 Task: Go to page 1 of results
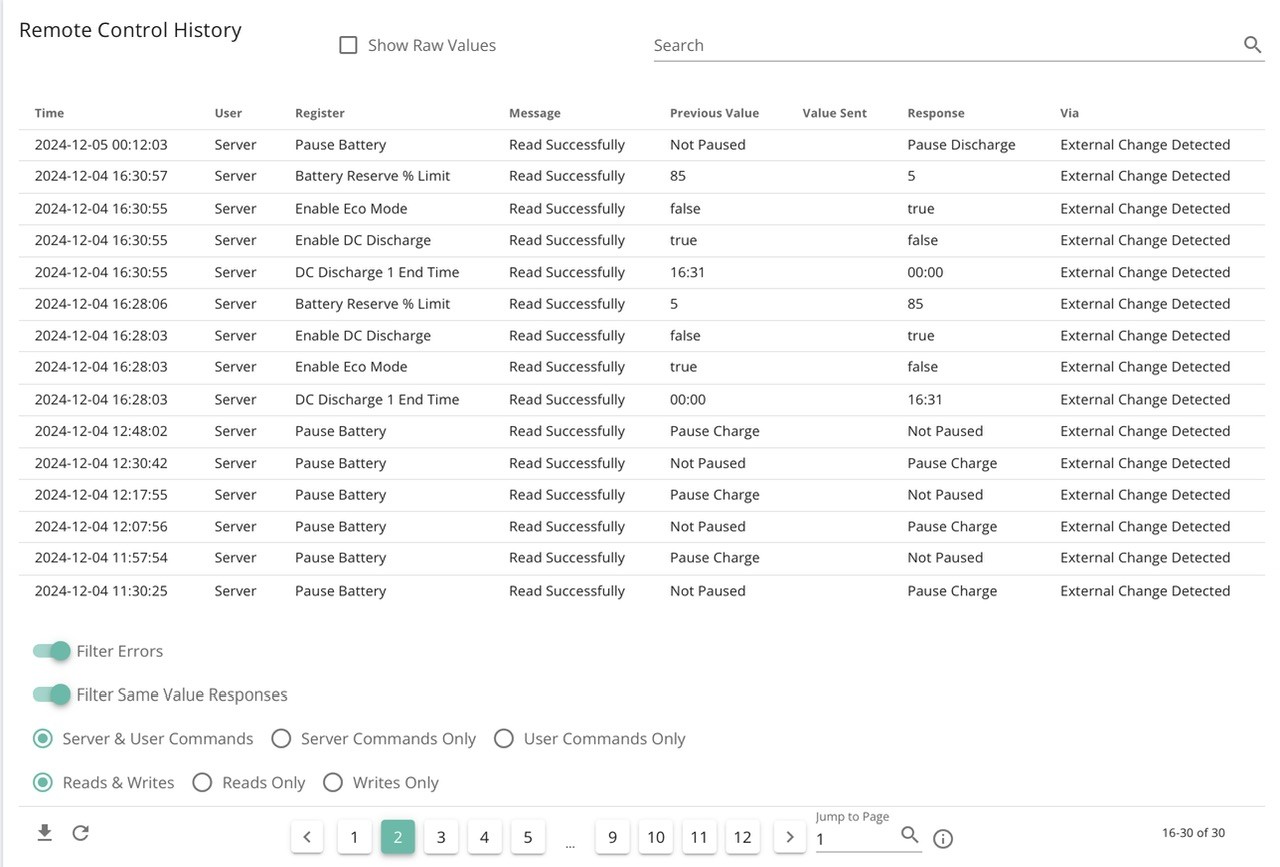coord(354,837)
